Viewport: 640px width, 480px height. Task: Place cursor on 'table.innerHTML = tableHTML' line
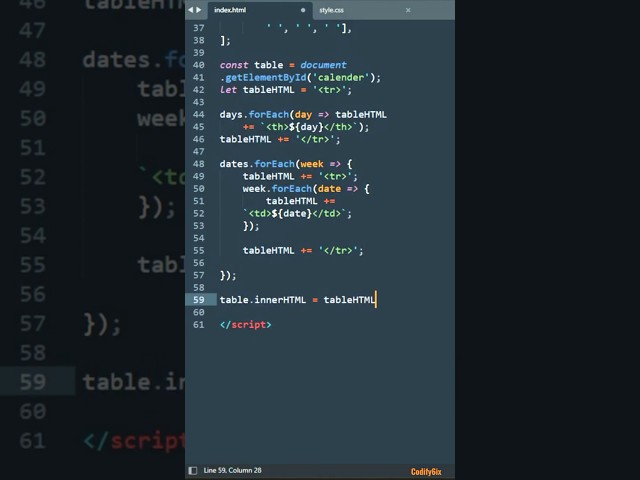pos(298,300)
